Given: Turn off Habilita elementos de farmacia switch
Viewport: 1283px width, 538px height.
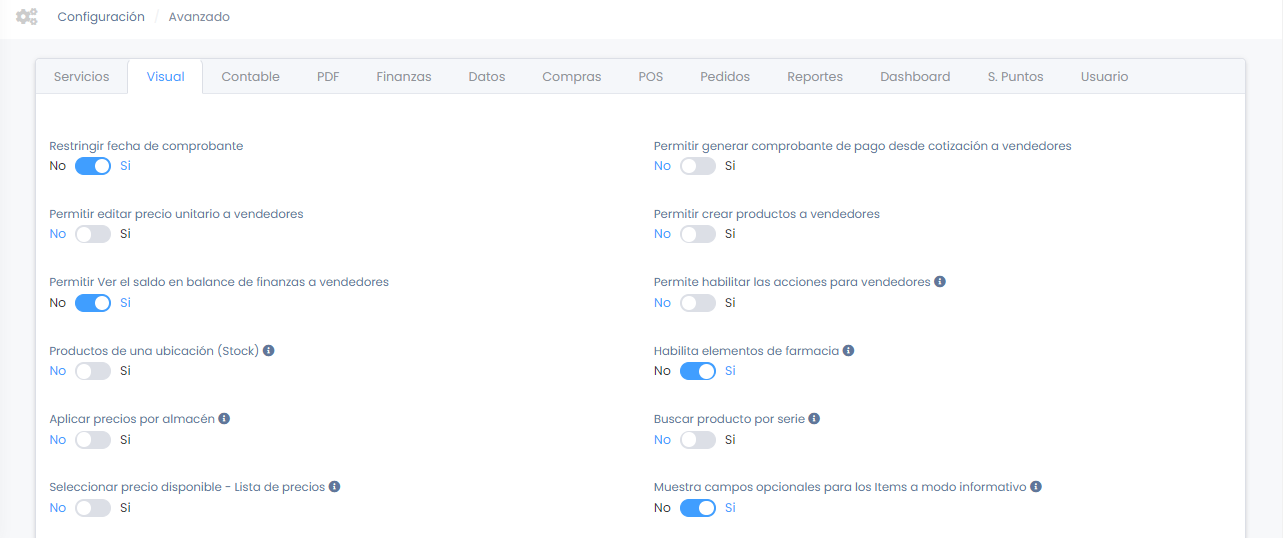Looking at the screenshot, I should 697,371.
